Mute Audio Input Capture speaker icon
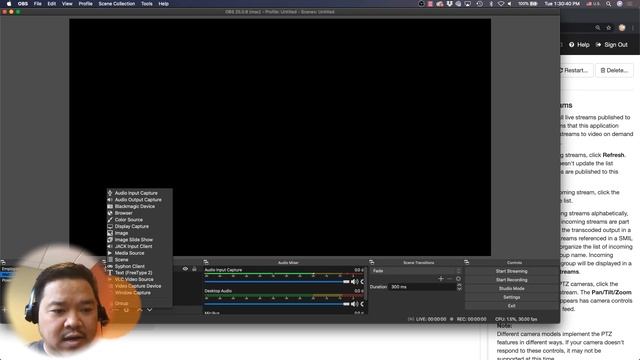 click(x=354, y=282)
